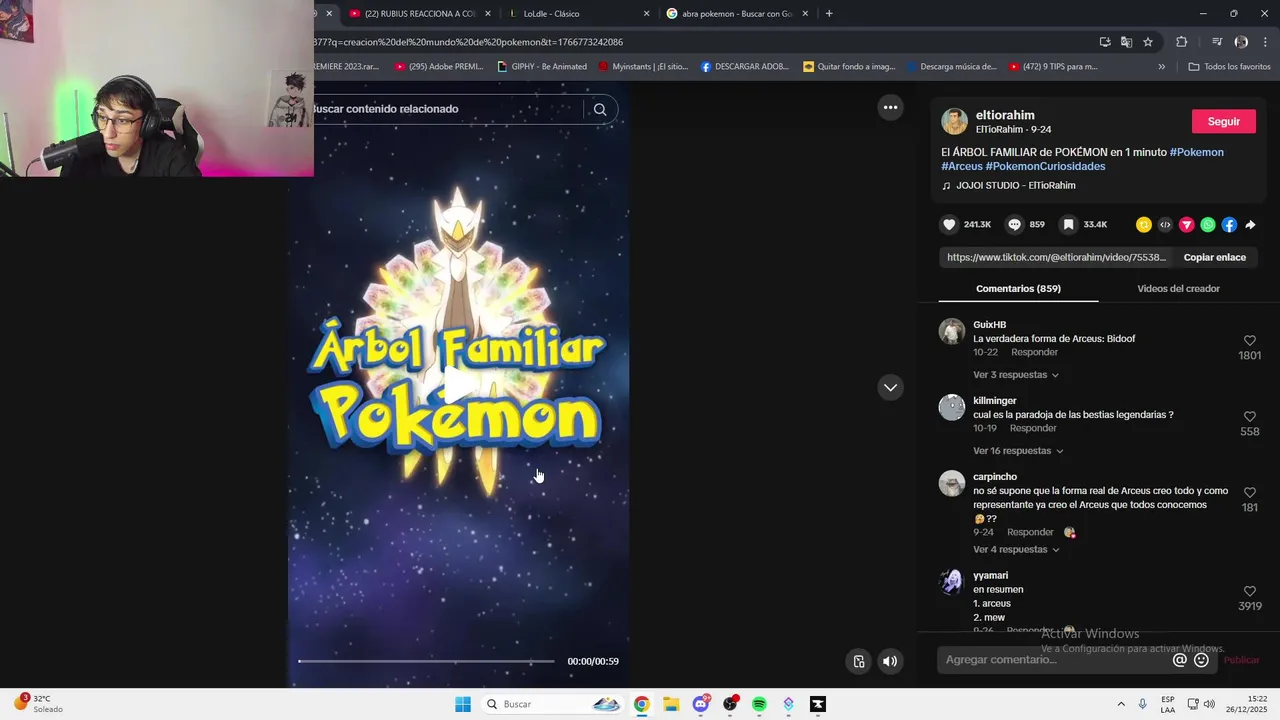Viewport: 1280px width, 720px height.
Task: Click the embed code icon
Action: tap(1165, 225)
